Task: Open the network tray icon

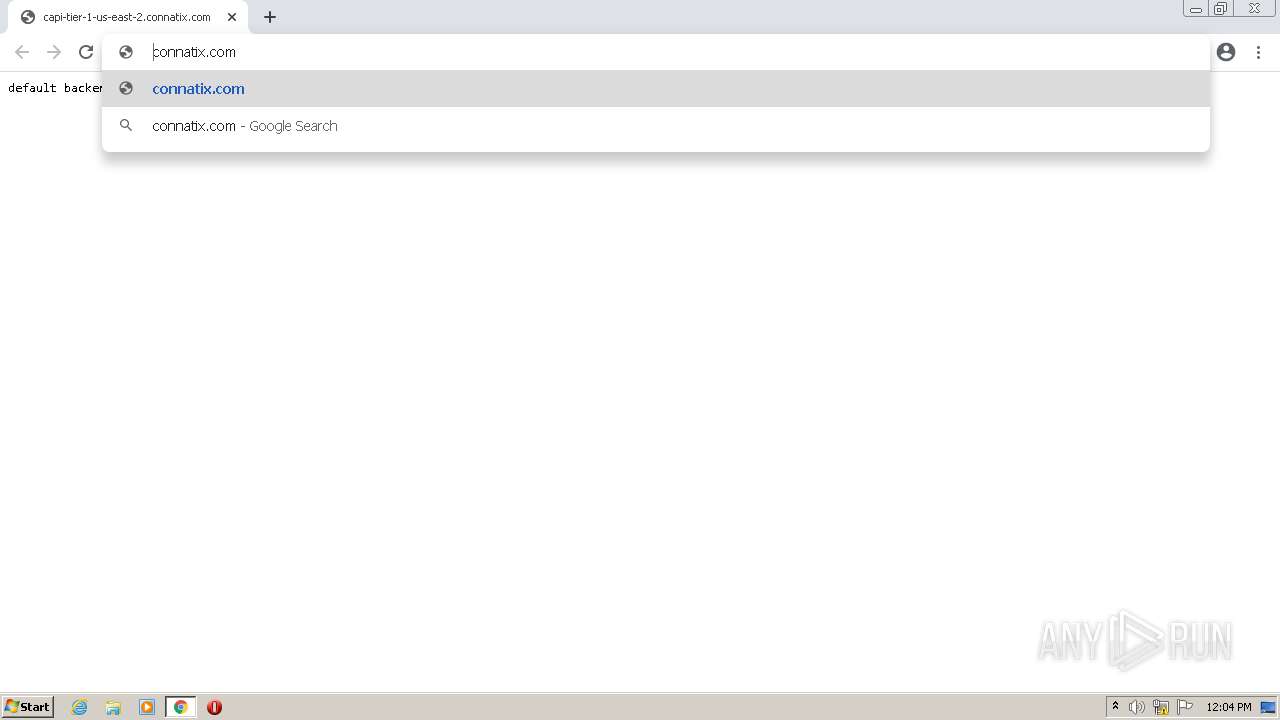Action: pyautogui.click(x=1161, y=707)
